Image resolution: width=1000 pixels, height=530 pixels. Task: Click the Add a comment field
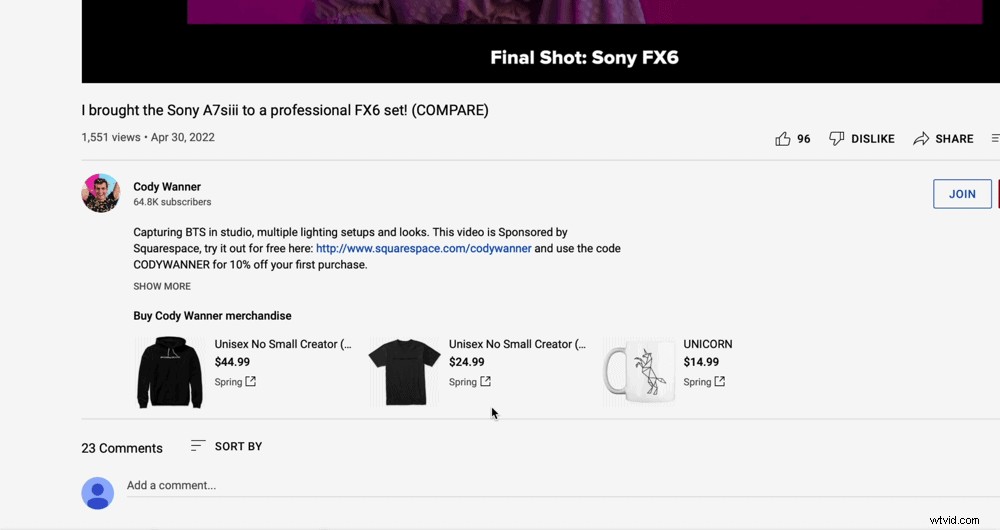coord(400,486)
